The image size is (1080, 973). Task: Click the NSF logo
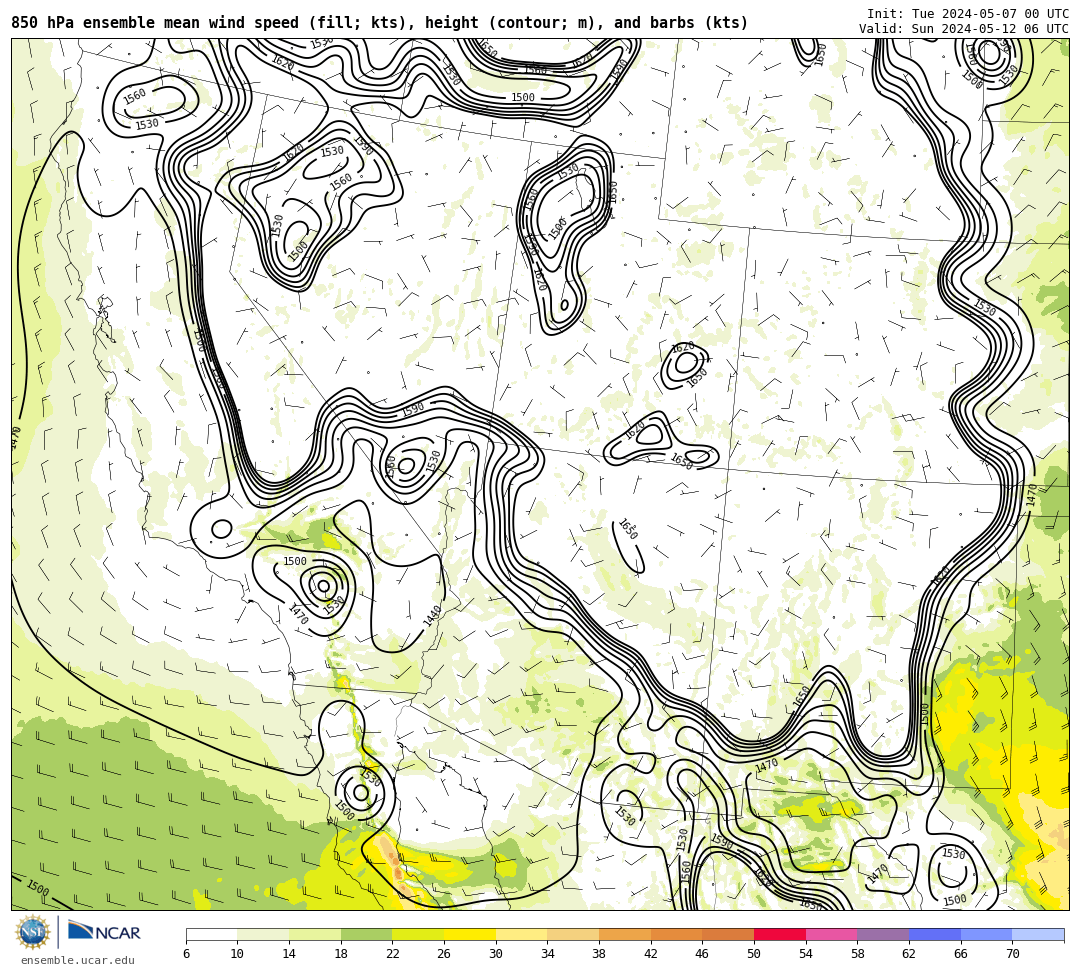pyautogui.click(x=32, y=933)
